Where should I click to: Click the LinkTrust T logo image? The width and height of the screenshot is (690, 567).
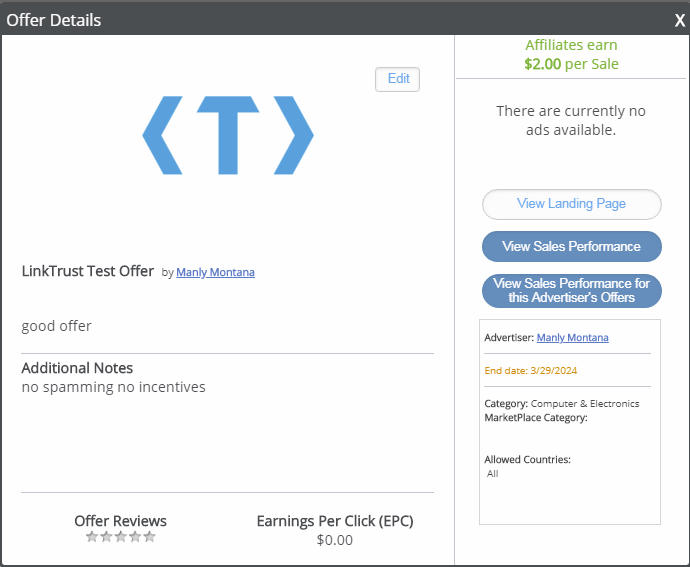pyautogui.click(x=228, y=135)
